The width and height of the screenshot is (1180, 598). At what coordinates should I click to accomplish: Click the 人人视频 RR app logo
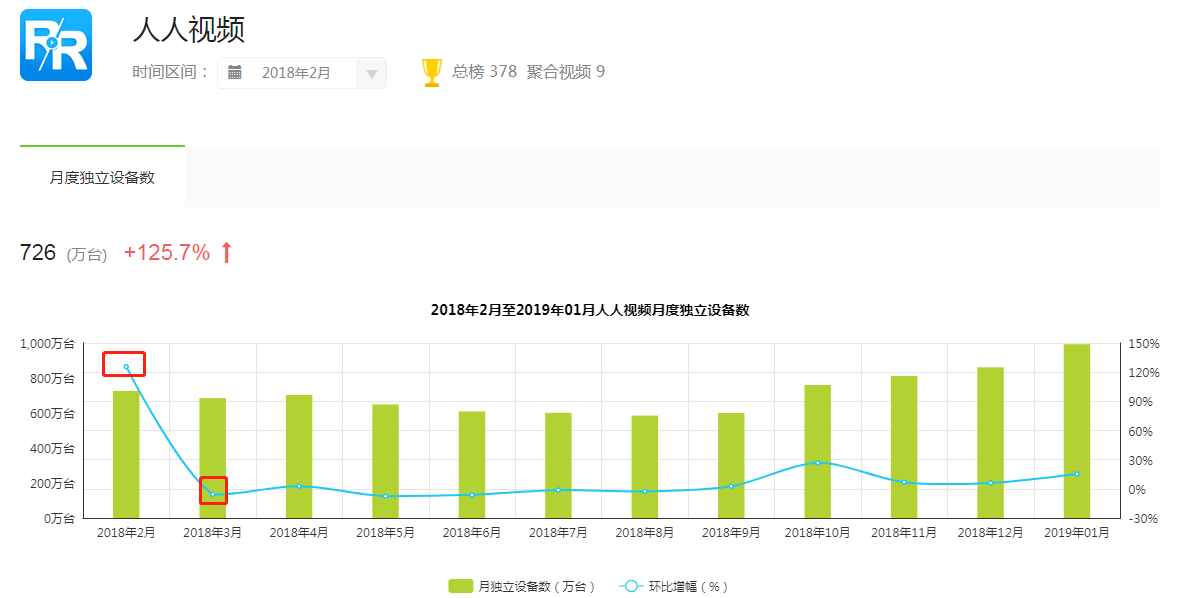pos(56,45)
